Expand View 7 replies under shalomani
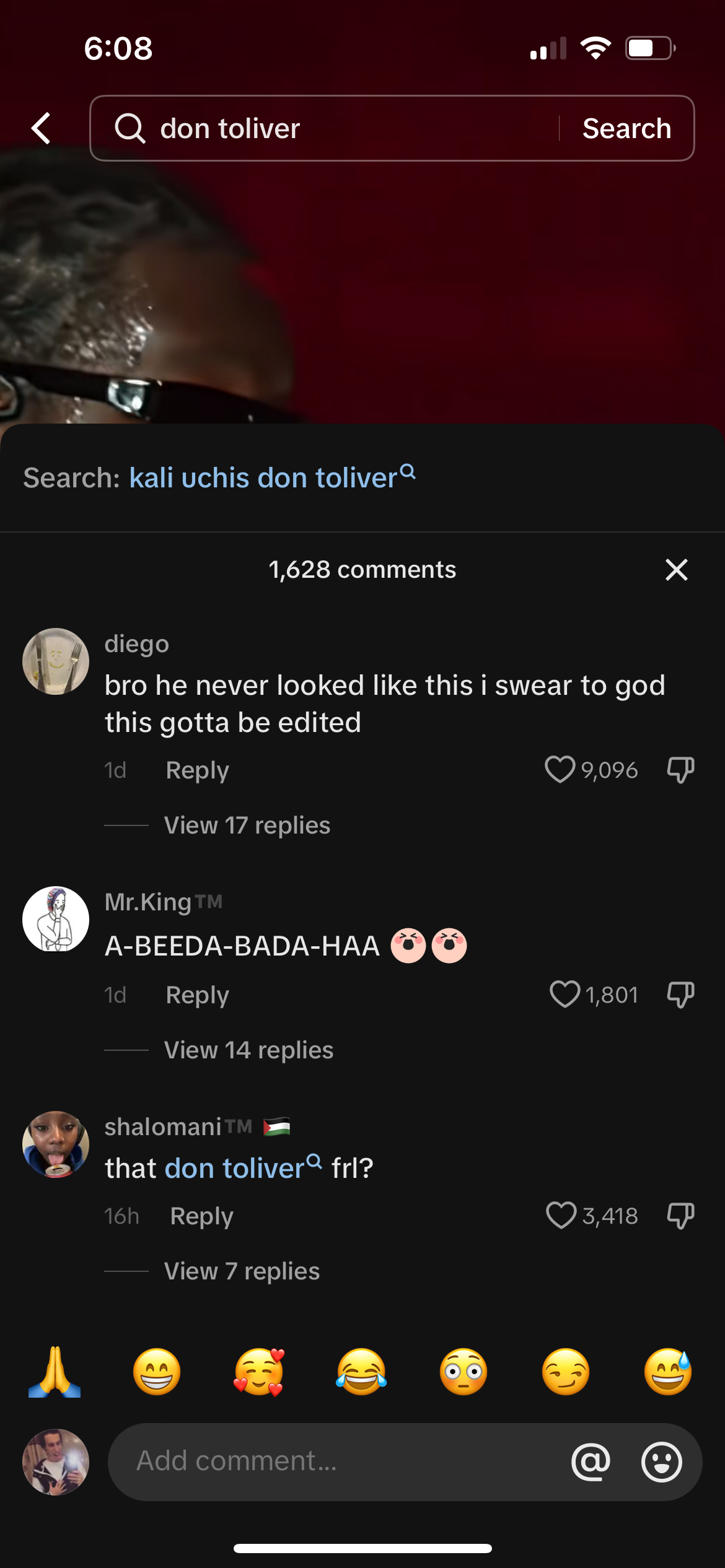 pos(242,1271)
